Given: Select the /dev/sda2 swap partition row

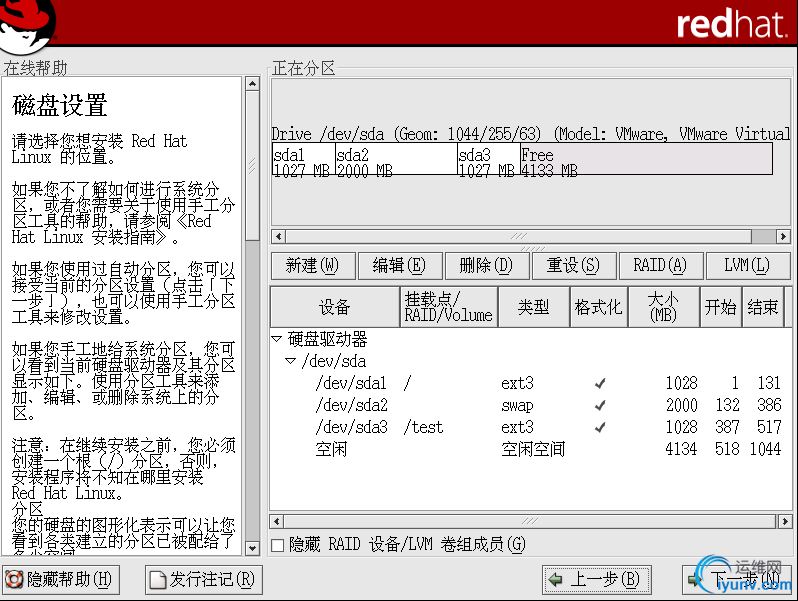Looking at the screenshot, I should pos(530,406).
